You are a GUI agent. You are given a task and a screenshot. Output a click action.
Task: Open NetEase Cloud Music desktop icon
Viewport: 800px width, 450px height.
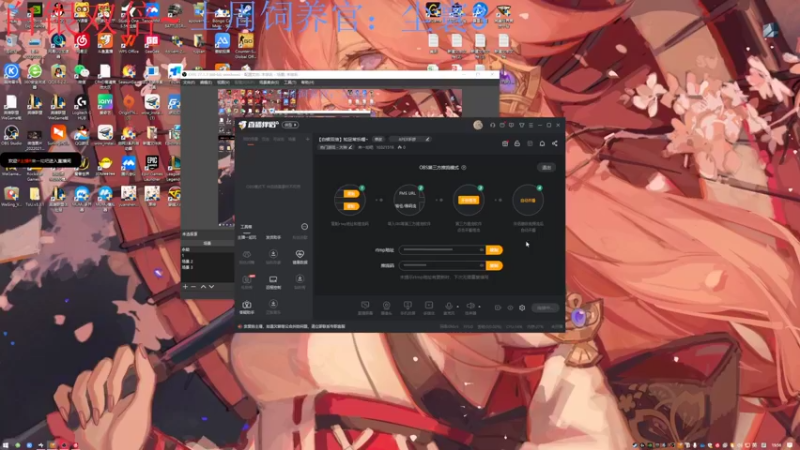tap(82, 42)
